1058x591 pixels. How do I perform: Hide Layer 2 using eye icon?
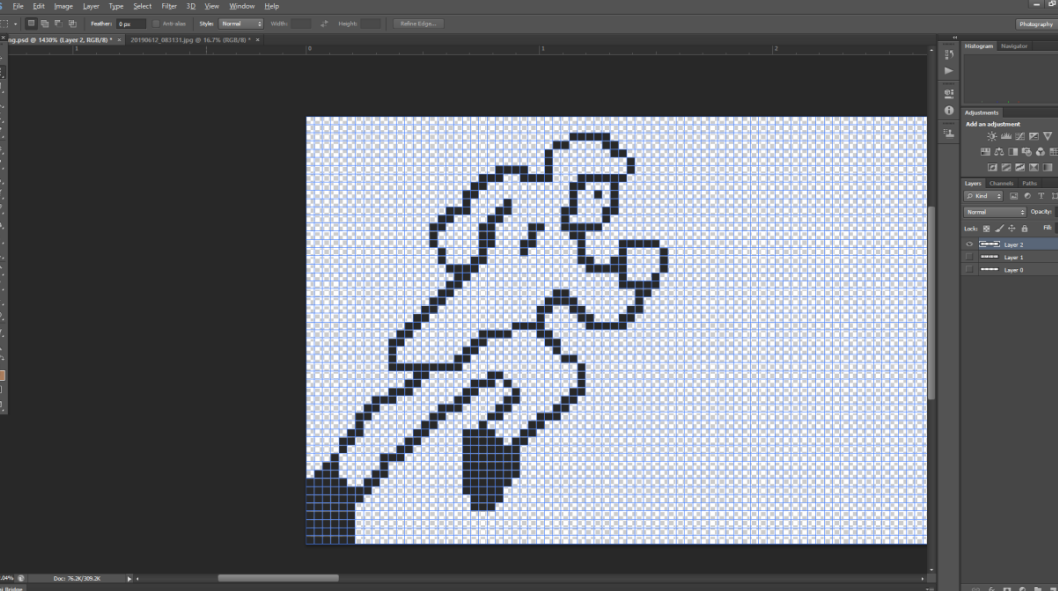970,244
